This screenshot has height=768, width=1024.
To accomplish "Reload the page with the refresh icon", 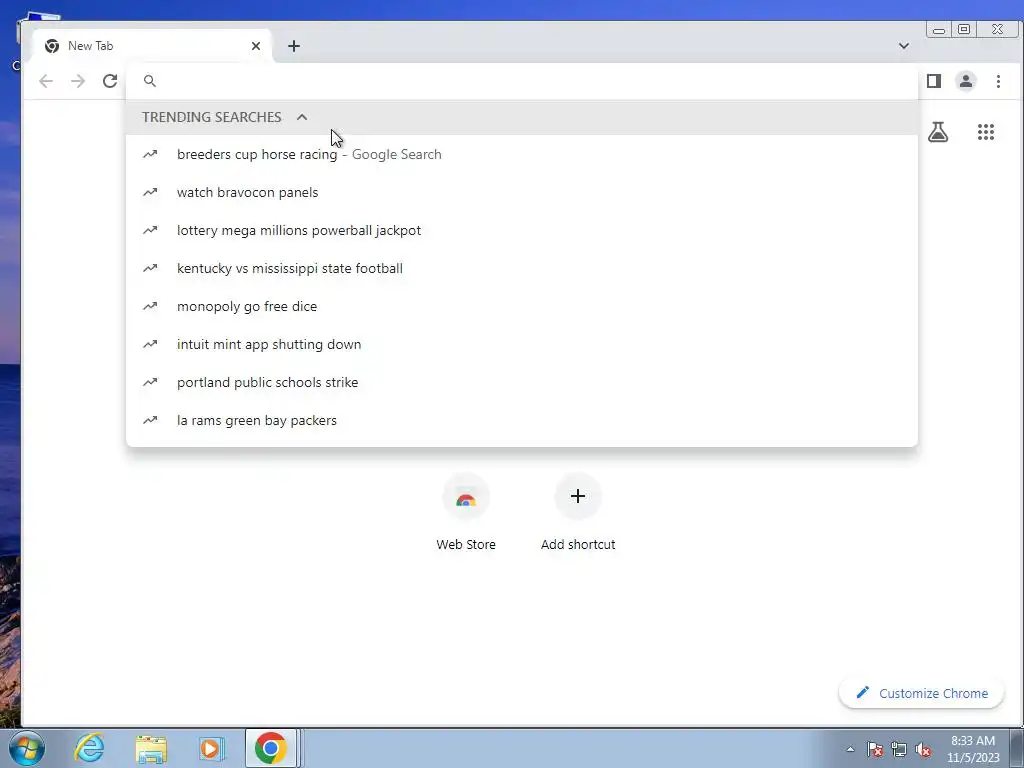I will pyautogui.click(x=110, y=81).
